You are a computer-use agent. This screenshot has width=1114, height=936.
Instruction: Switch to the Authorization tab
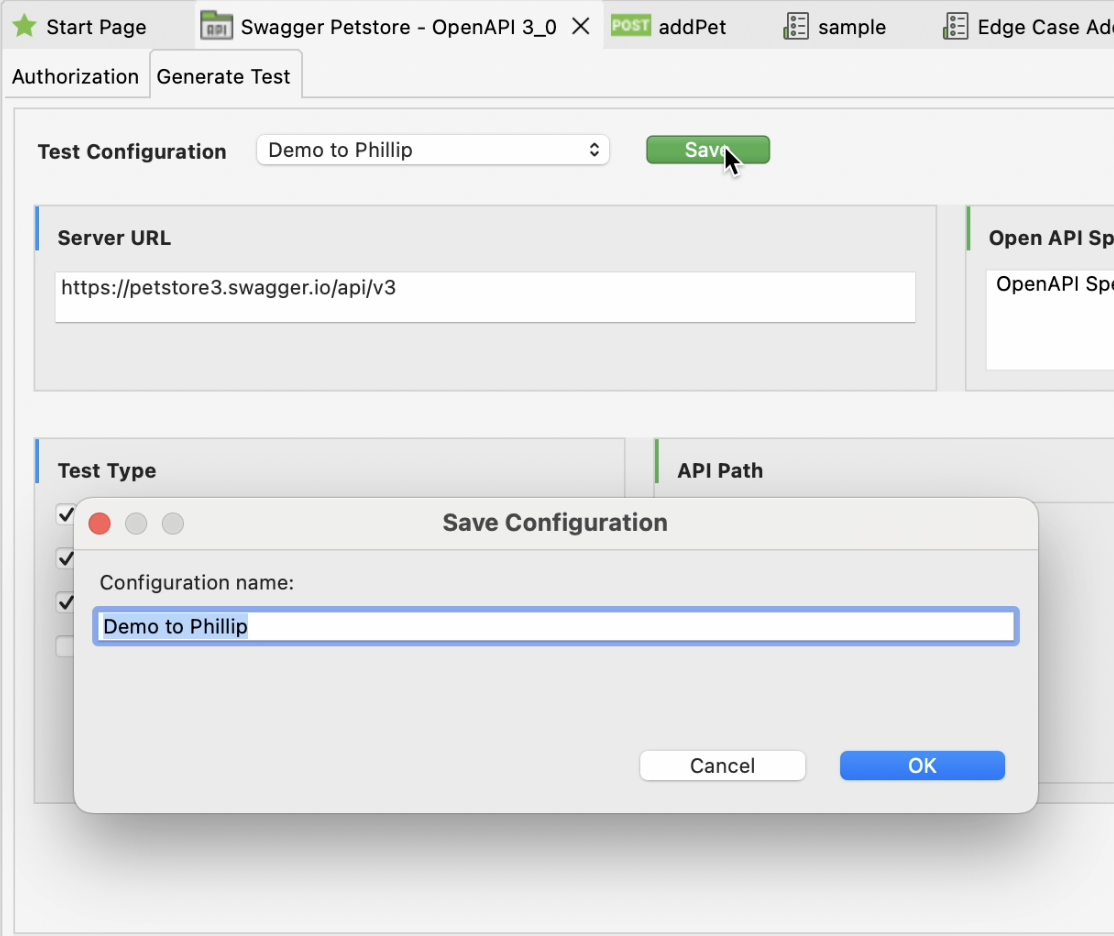click(x=74, y=76)
